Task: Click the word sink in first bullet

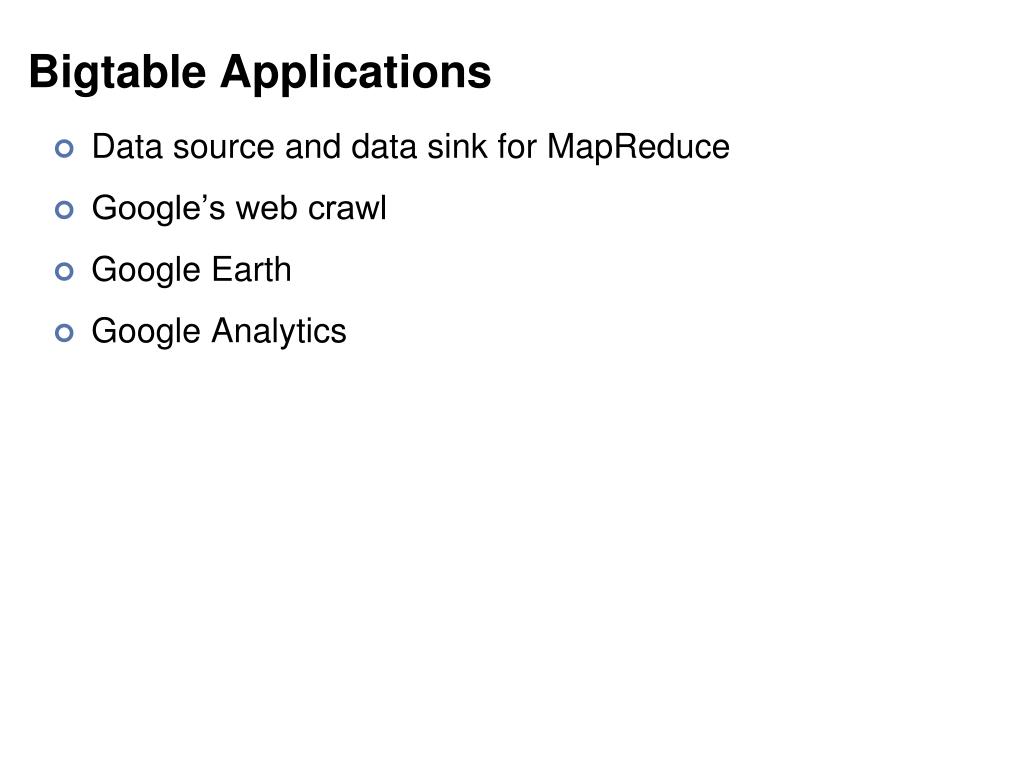Action: point(456,146)
